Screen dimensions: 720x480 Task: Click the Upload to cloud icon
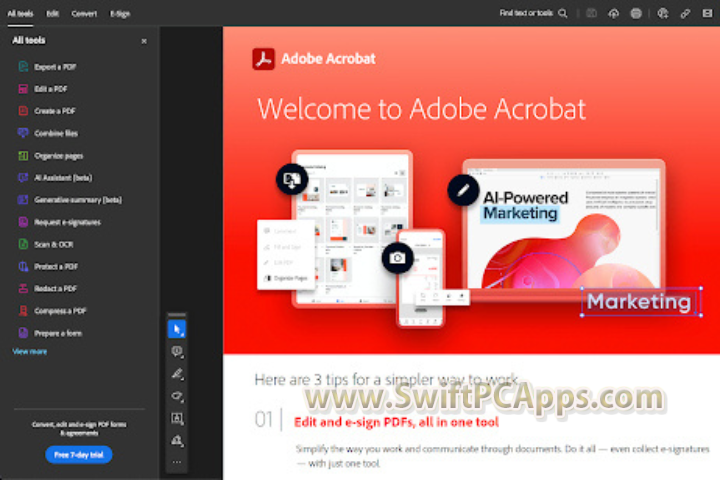[613, 13]
